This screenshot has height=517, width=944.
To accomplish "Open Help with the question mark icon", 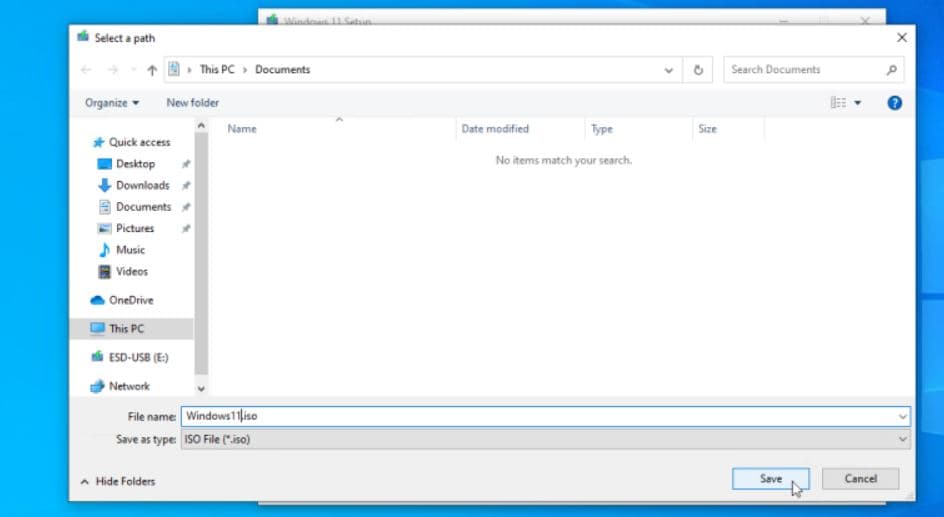I will (895, 103).
